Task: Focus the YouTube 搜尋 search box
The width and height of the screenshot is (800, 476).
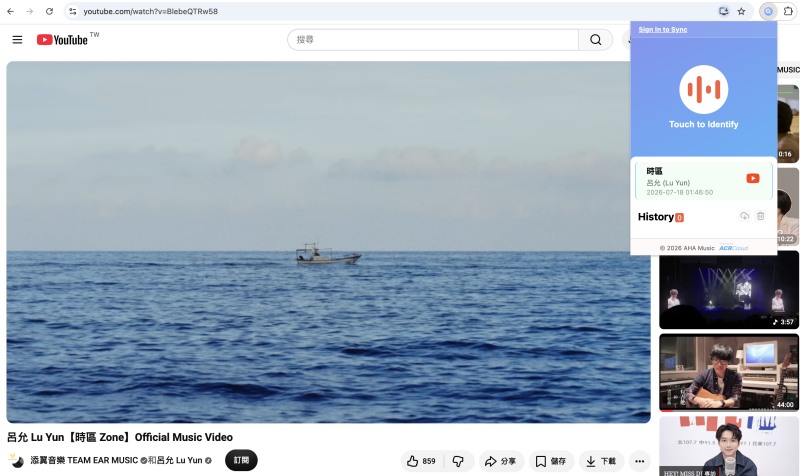Action: tap(433, 39)
